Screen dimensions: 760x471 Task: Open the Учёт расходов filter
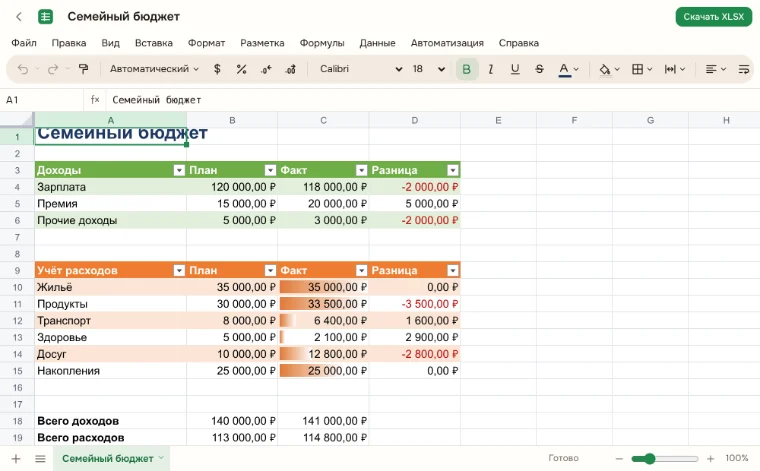tap(179, 270)
